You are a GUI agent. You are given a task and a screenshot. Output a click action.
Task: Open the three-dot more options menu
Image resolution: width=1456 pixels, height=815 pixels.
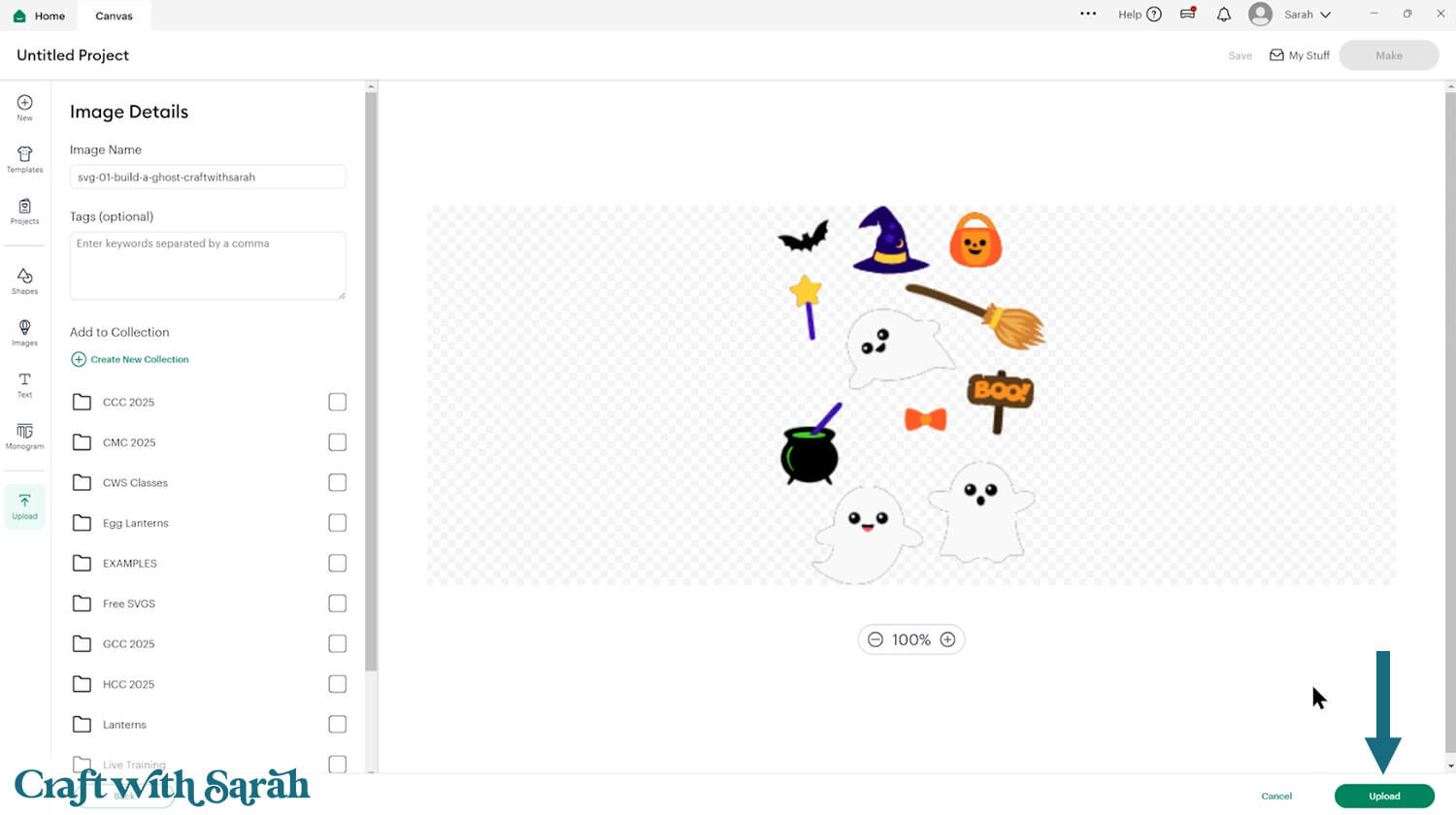click(1088, 14)
